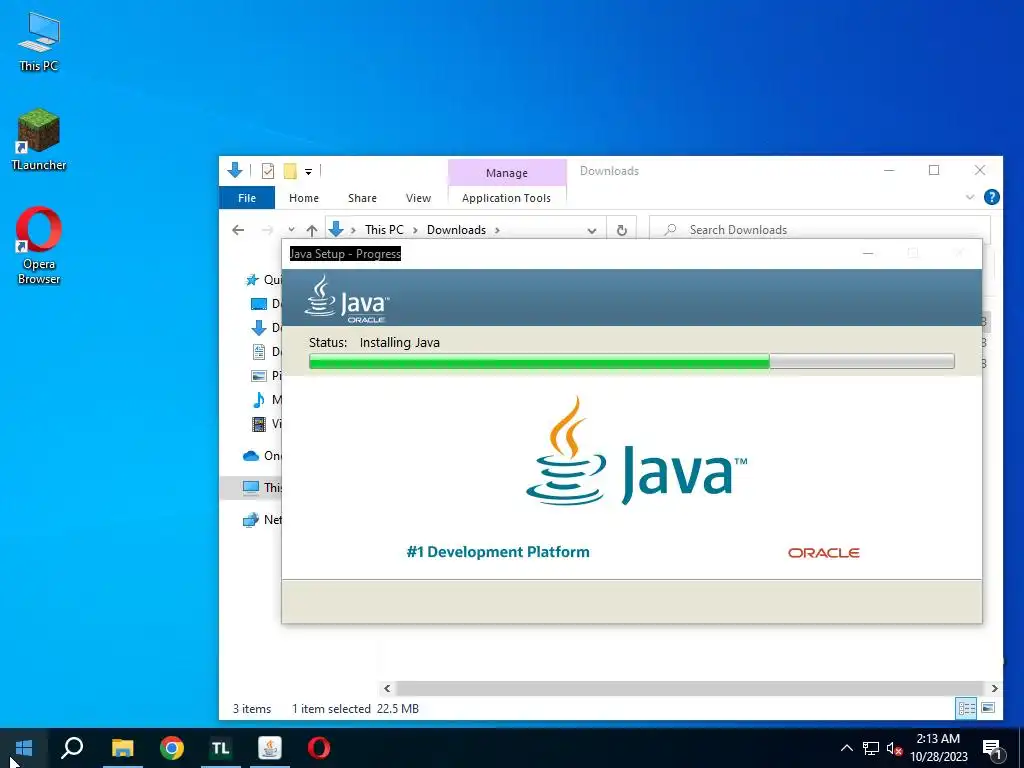Click Downloads in address breadcrumb
Viewport: 1024px width, 768px height.
tap(456, 230)
